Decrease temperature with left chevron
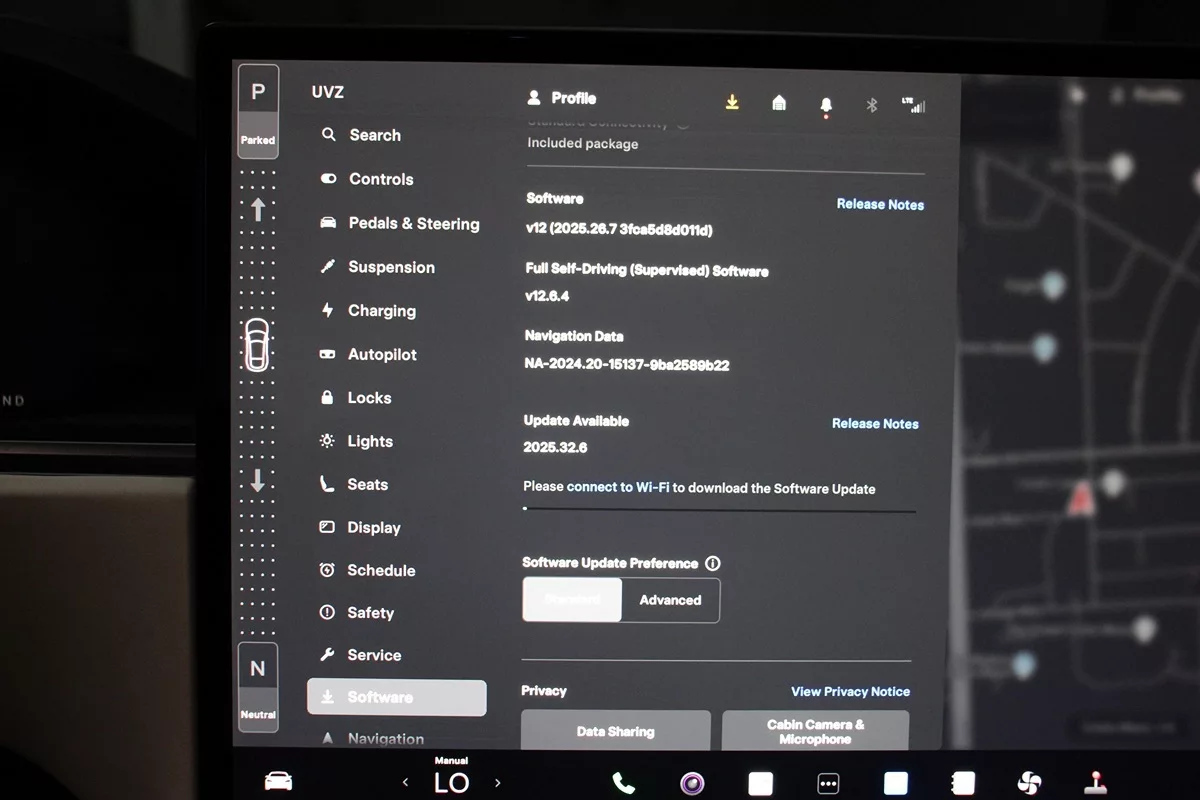 405,783
